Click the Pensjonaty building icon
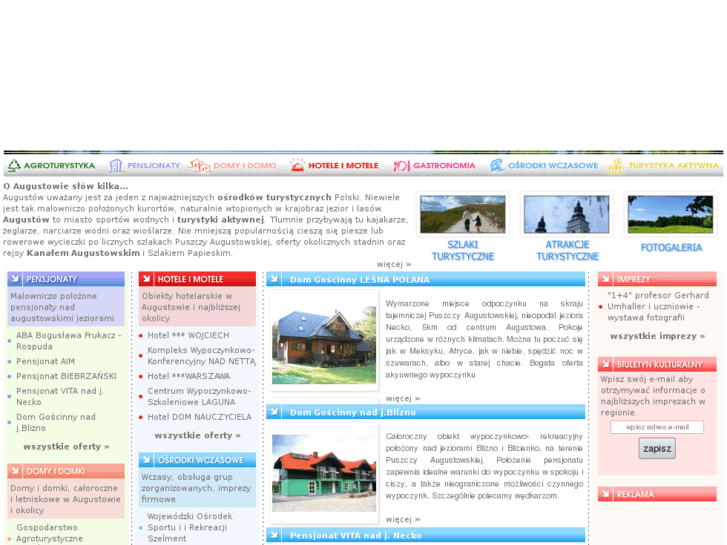 [x=115, y=166]
